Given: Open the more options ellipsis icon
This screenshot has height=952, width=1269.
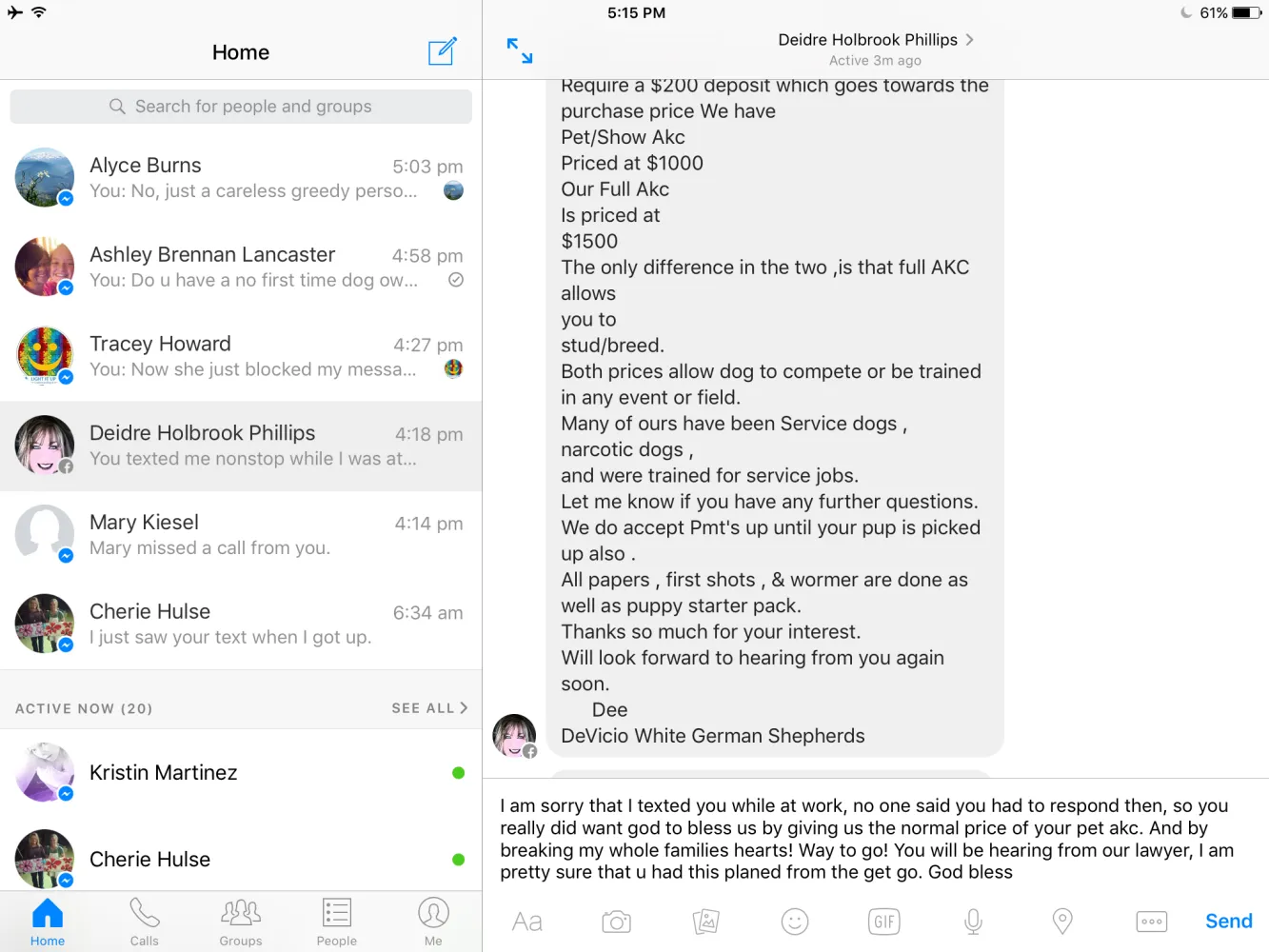Looking at the screenshot, I should pyautogui.click(x=1152, y=922).
